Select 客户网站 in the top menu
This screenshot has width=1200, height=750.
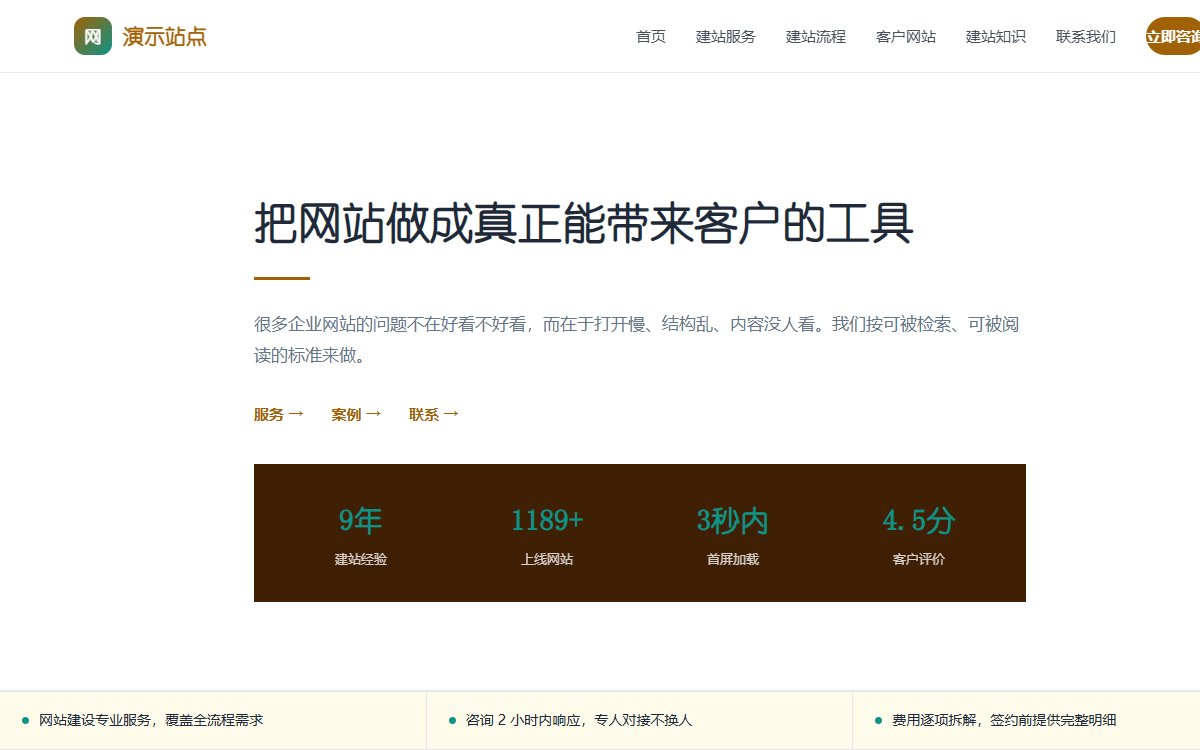[x=906, y=37]
